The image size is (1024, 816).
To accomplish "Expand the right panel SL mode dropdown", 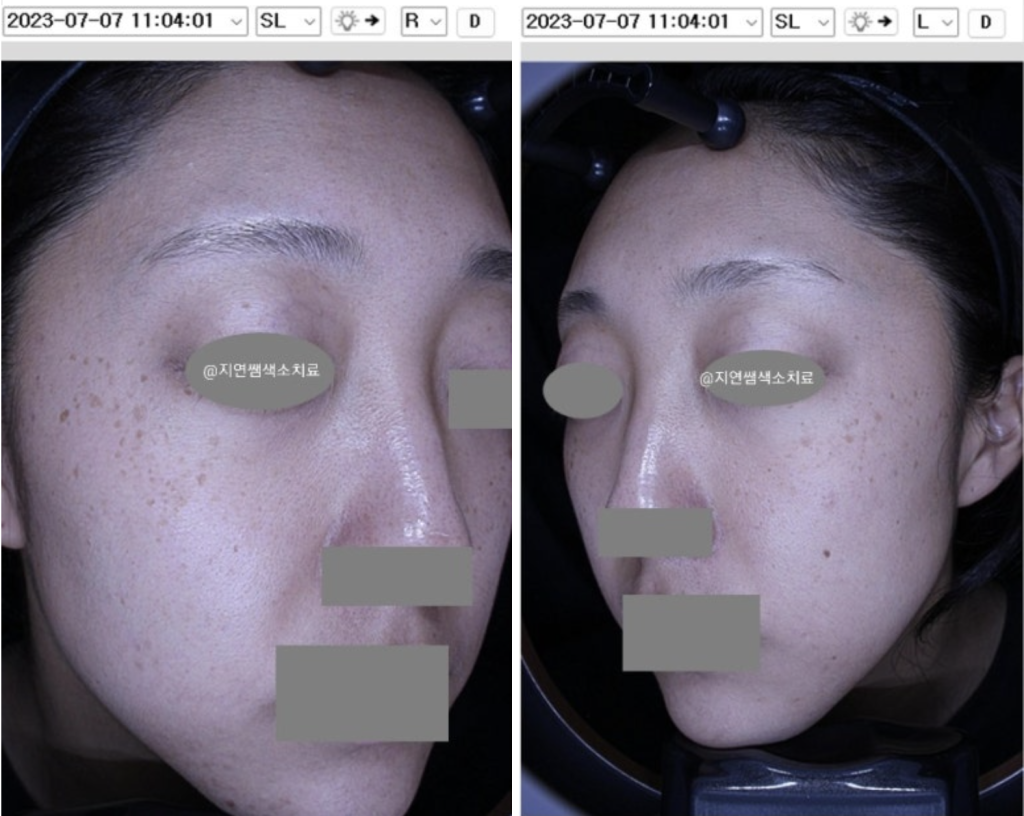I will point(802,21).
